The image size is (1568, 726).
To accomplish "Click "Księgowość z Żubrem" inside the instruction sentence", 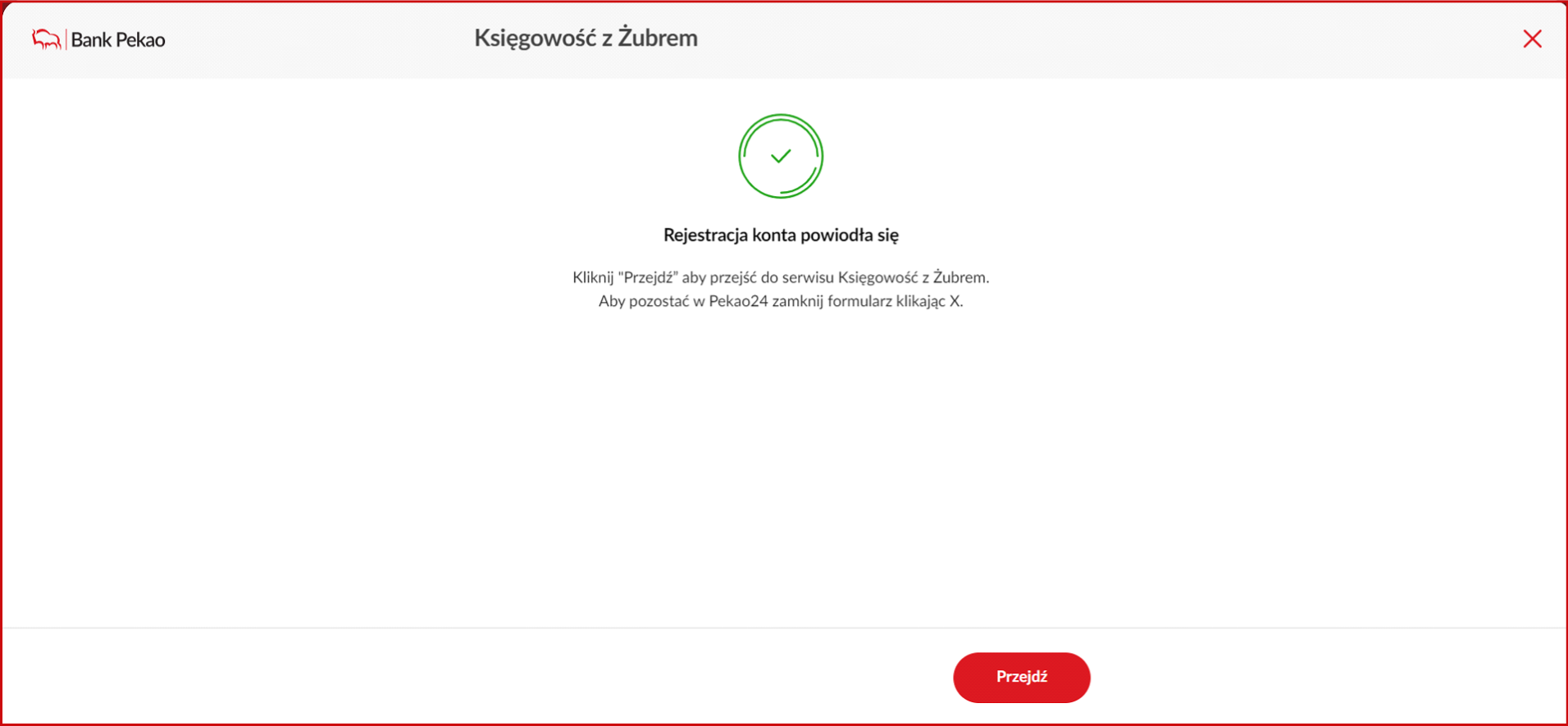I will point(912,277).
